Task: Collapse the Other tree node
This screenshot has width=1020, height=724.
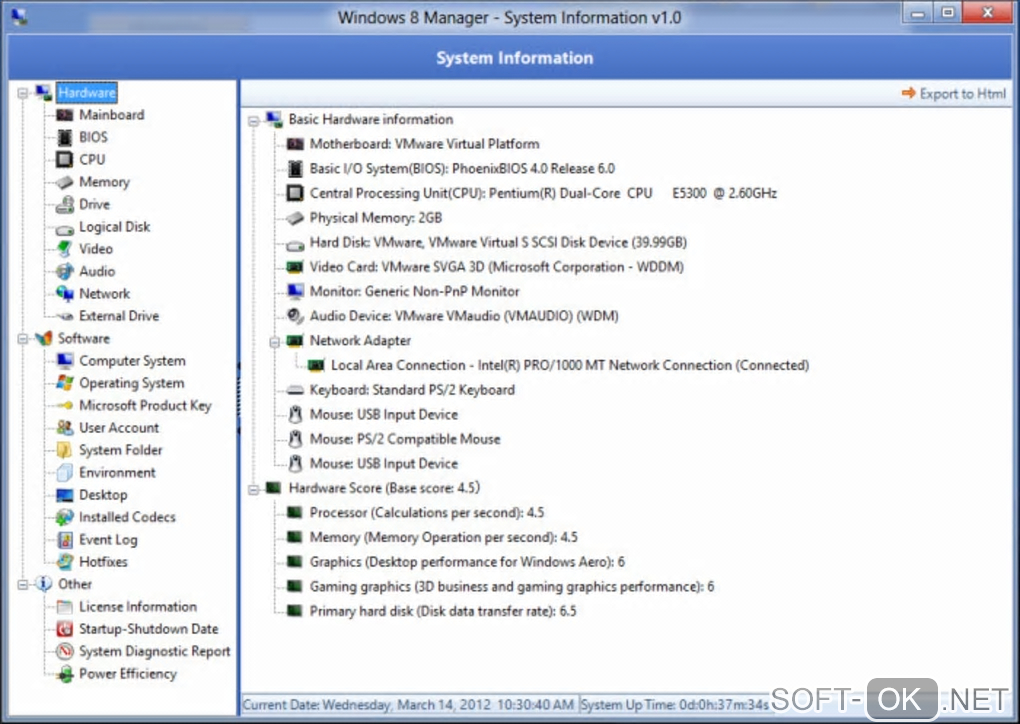Action: pos(23,585)
